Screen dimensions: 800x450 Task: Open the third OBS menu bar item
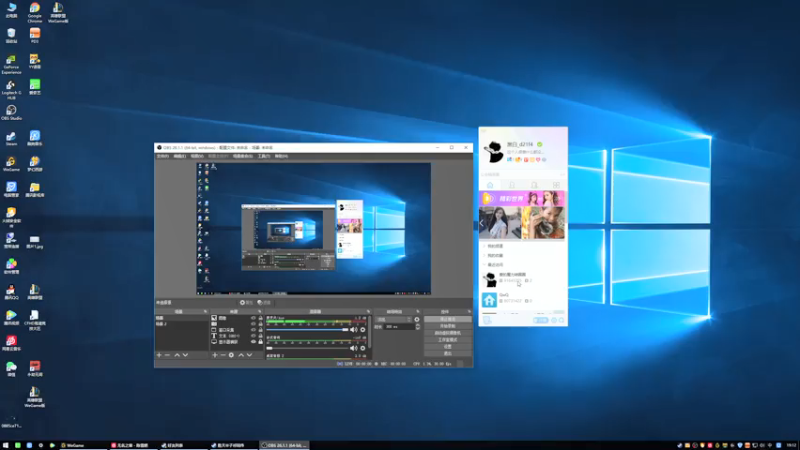tap(197, 156)
